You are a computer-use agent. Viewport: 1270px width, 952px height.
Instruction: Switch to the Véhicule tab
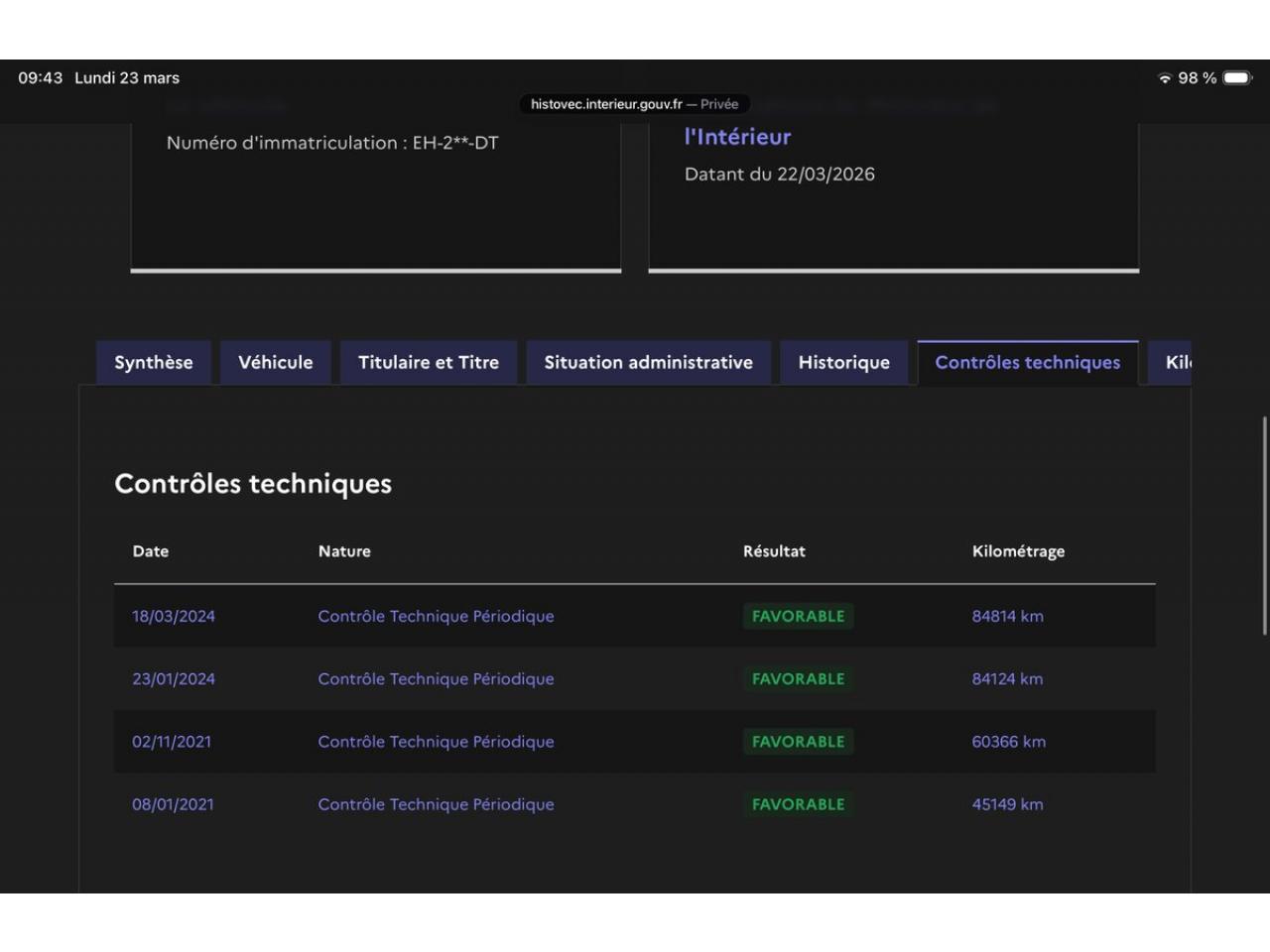(276, 363)
